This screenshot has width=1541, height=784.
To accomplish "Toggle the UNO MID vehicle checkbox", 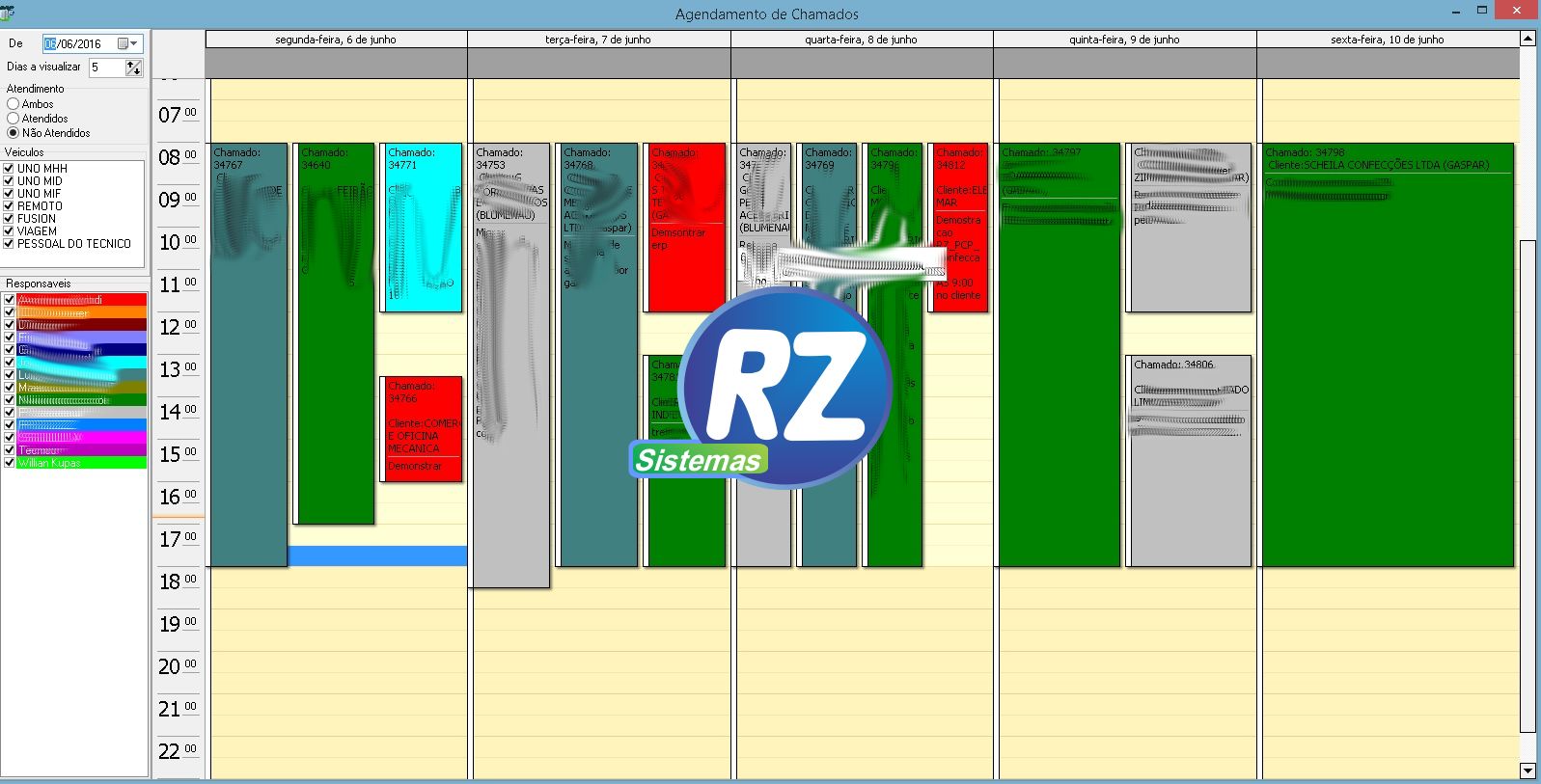I will (x=9, y=180).
